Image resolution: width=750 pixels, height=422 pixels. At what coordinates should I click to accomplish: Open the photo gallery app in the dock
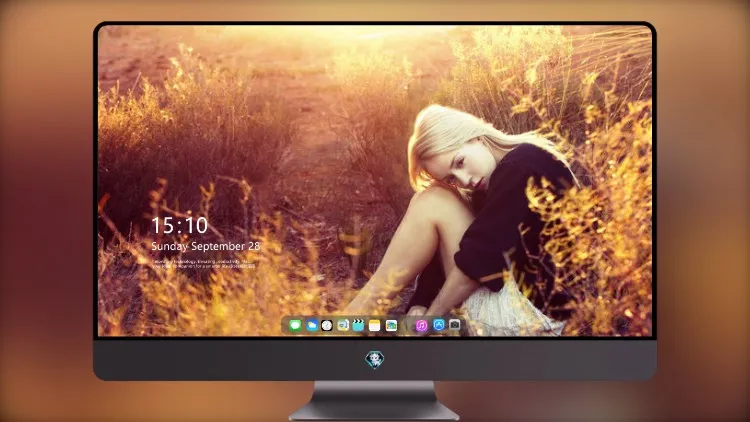pyautogui.click(x=391, y=325)
